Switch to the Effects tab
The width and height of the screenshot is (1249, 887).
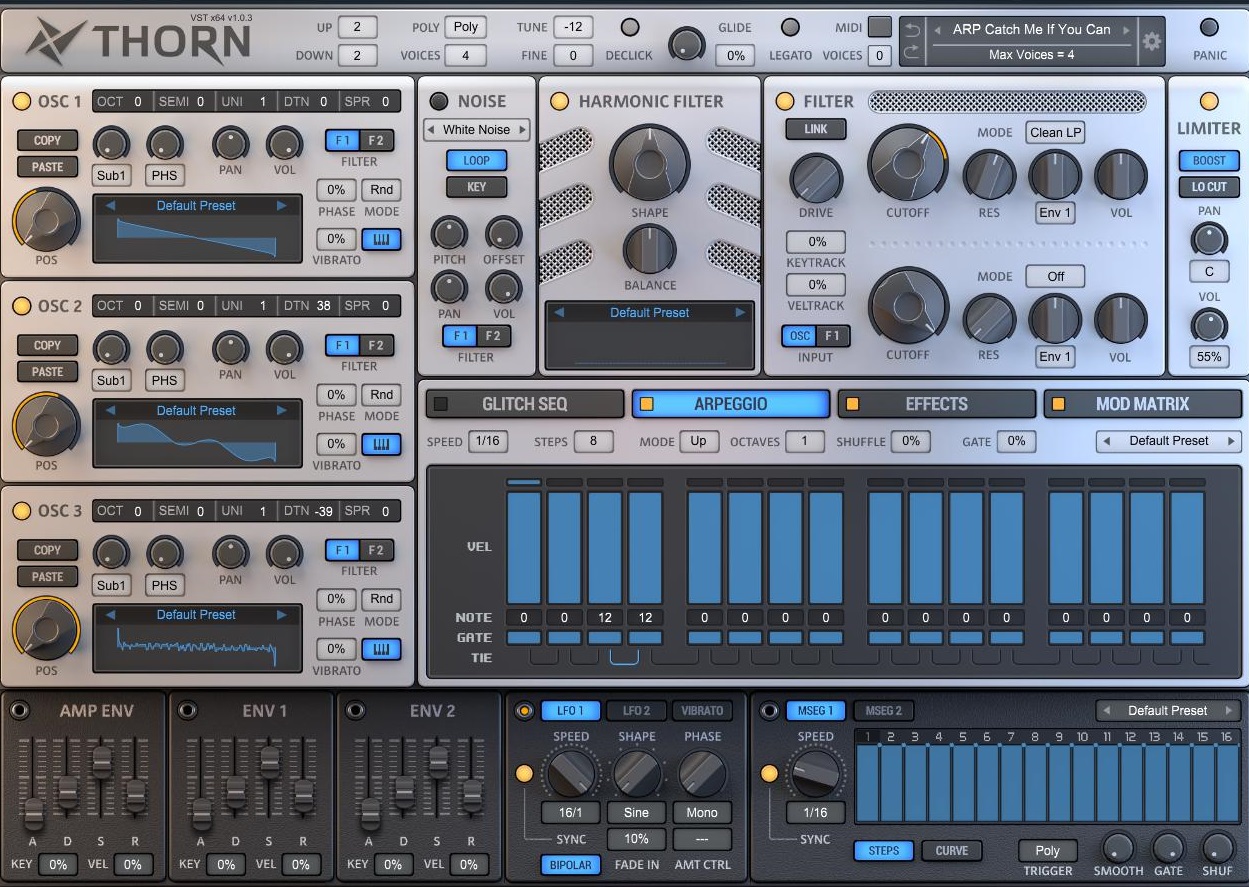936,404
